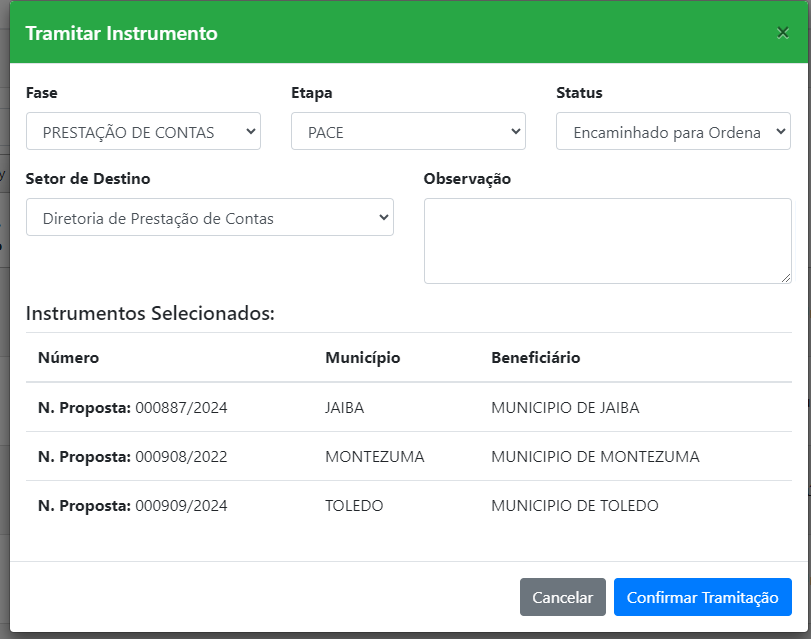Click the TOLEDO municipality cell
This screenshot has height=639, width=811.
354,506
